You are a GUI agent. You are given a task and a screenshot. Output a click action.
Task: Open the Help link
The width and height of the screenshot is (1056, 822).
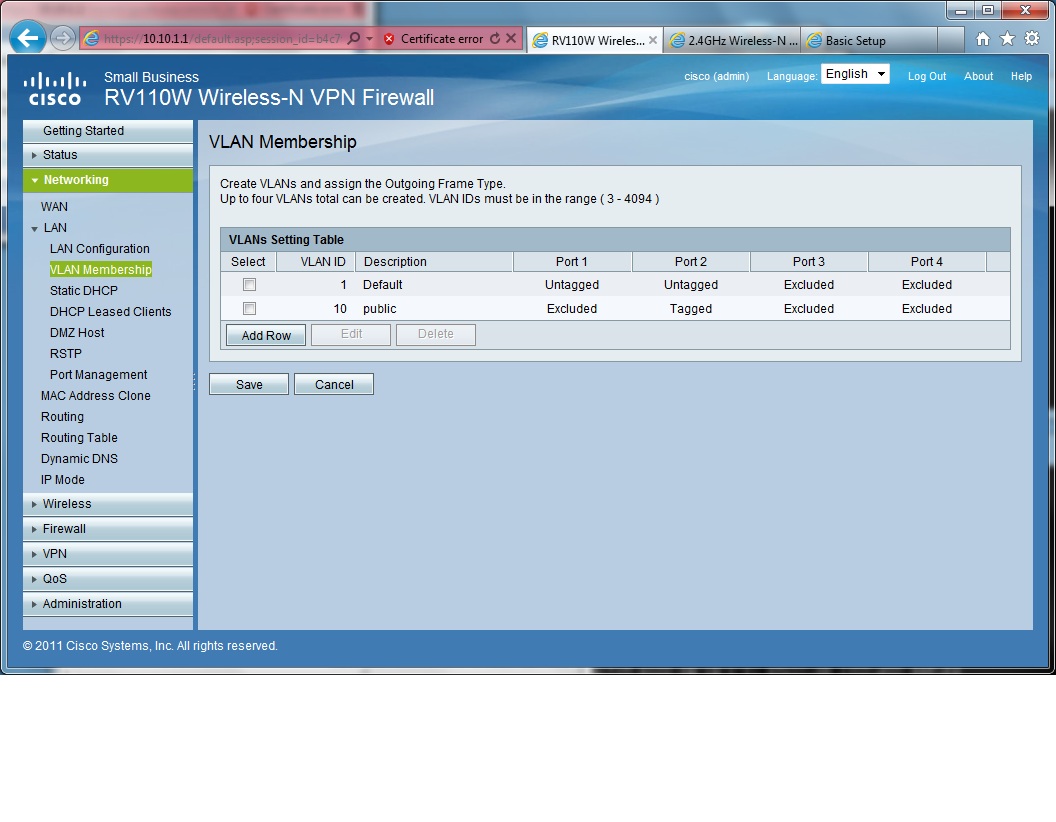click(1021, 76)
